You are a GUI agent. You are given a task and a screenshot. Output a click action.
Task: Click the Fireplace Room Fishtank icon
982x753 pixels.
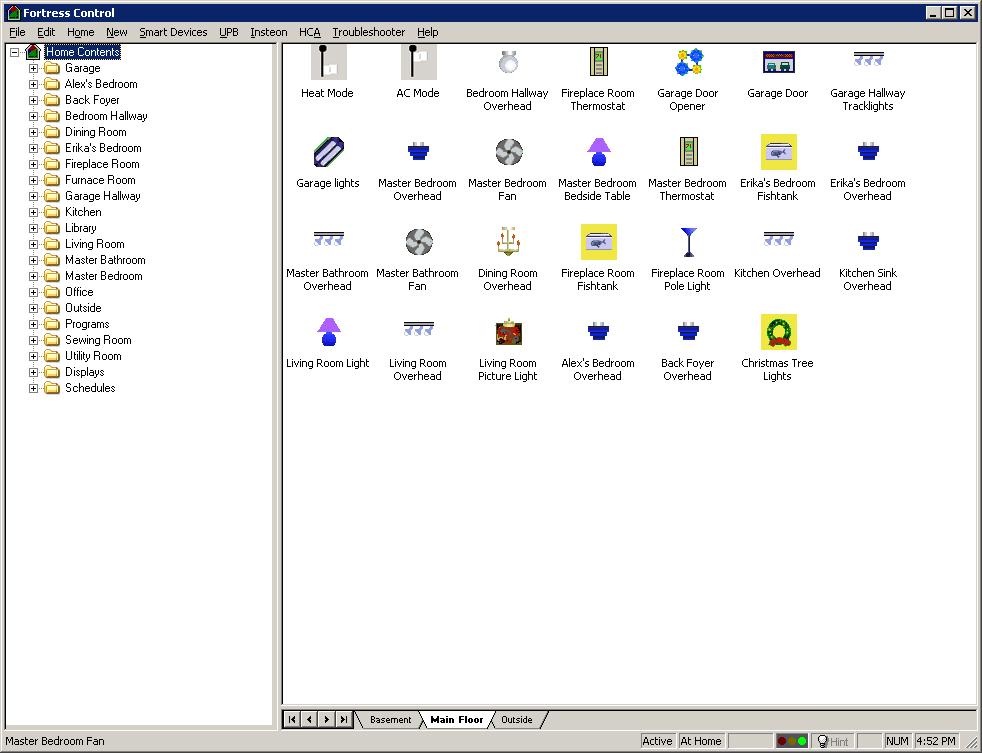[598, 243]
